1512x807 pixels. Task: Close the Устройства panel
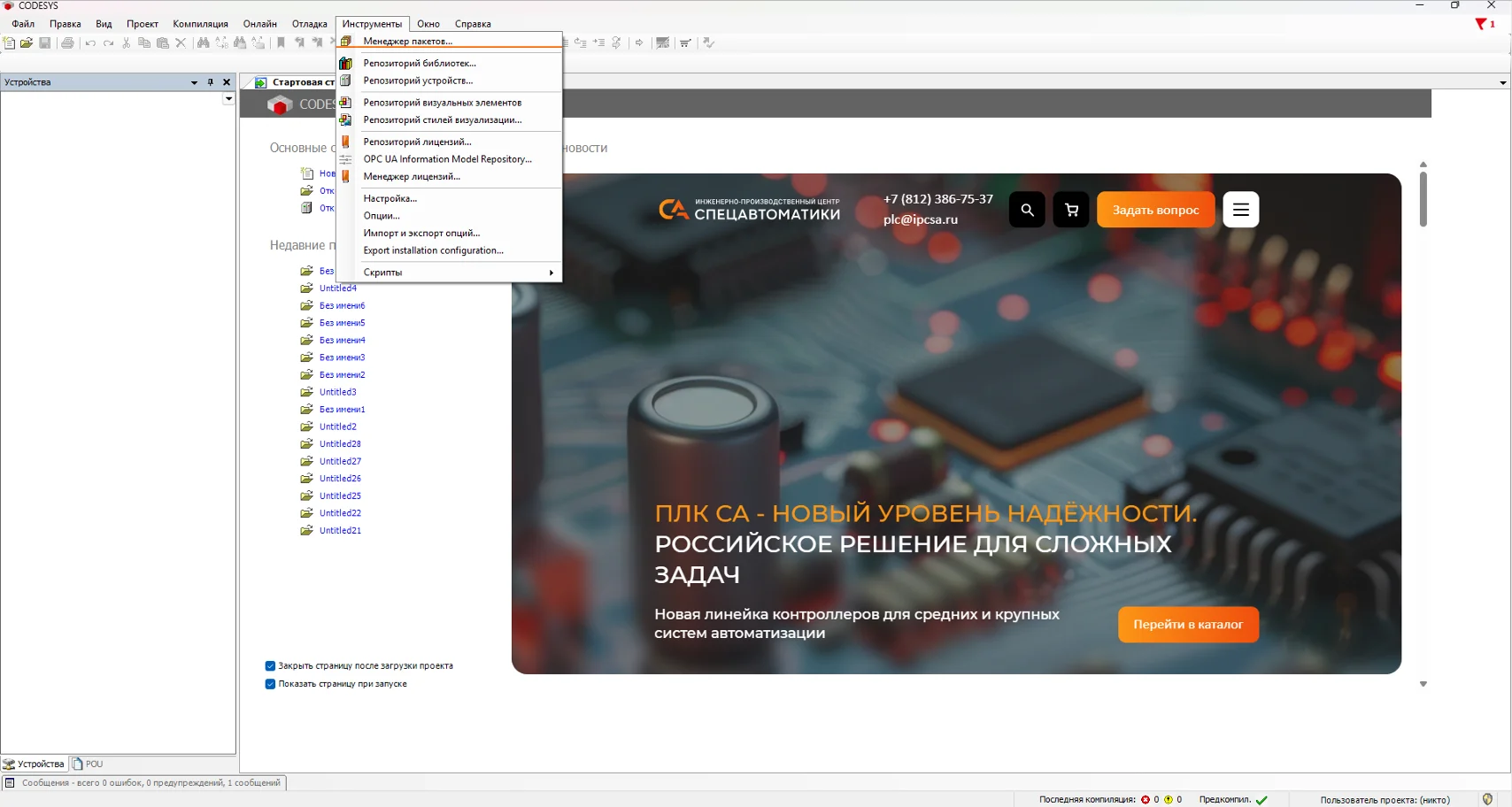227,82
